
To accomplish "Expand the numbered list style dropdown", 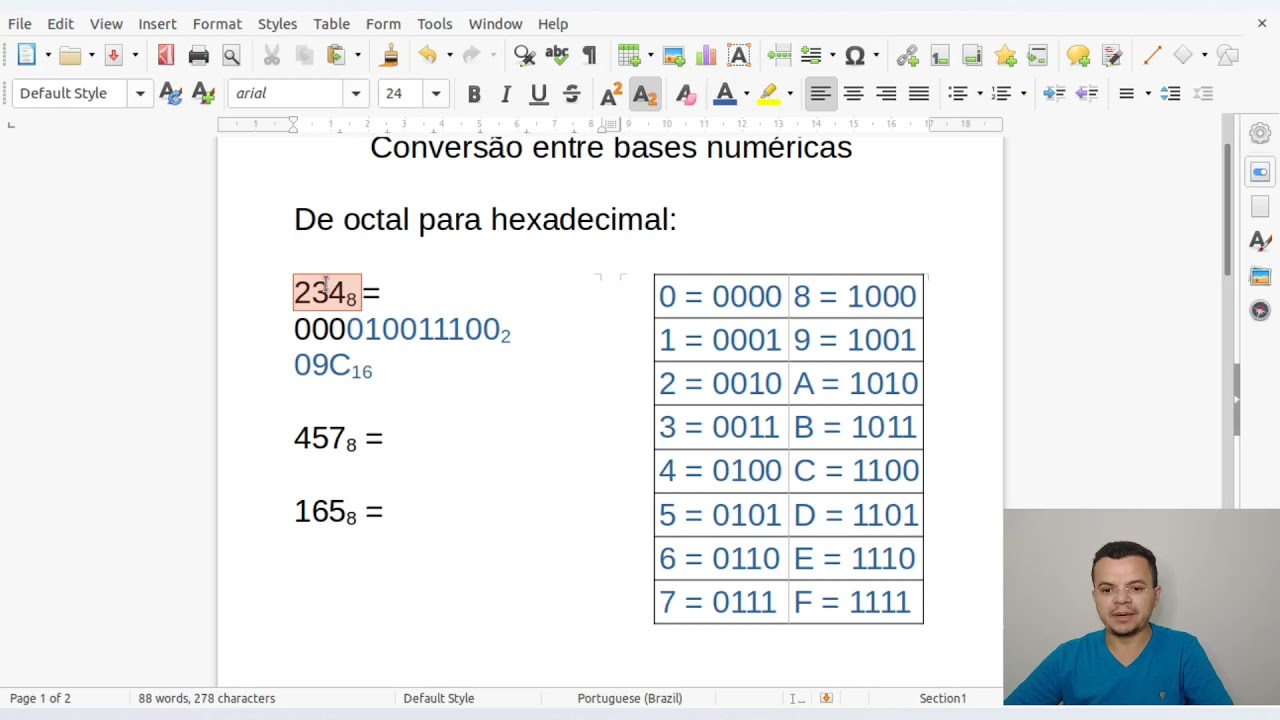I will pos(1023,93).
